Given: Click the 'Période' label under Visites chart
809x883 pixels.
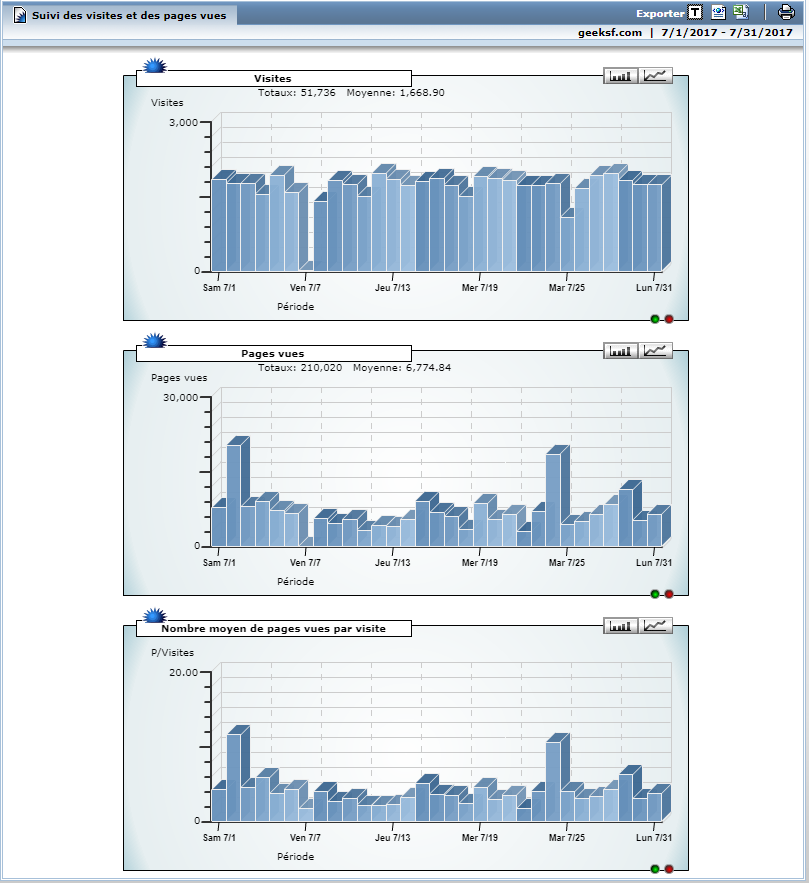Looking at the screenshot, I should [x=296, y=306].
